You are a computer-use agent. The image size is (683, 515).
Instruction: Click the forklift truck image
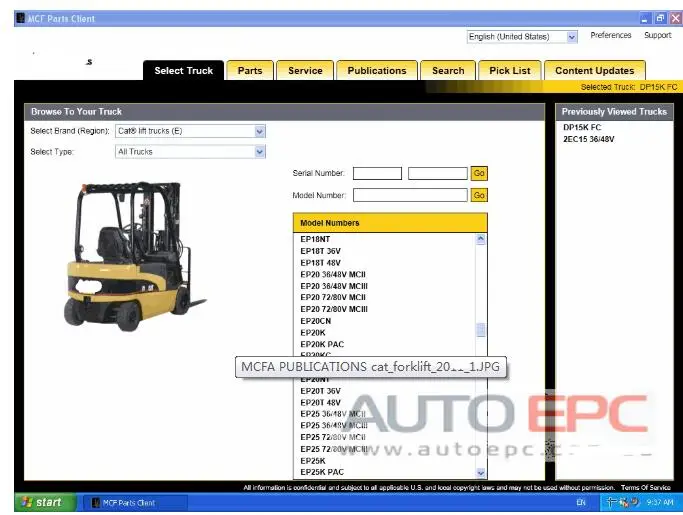[x=133, y=256]
